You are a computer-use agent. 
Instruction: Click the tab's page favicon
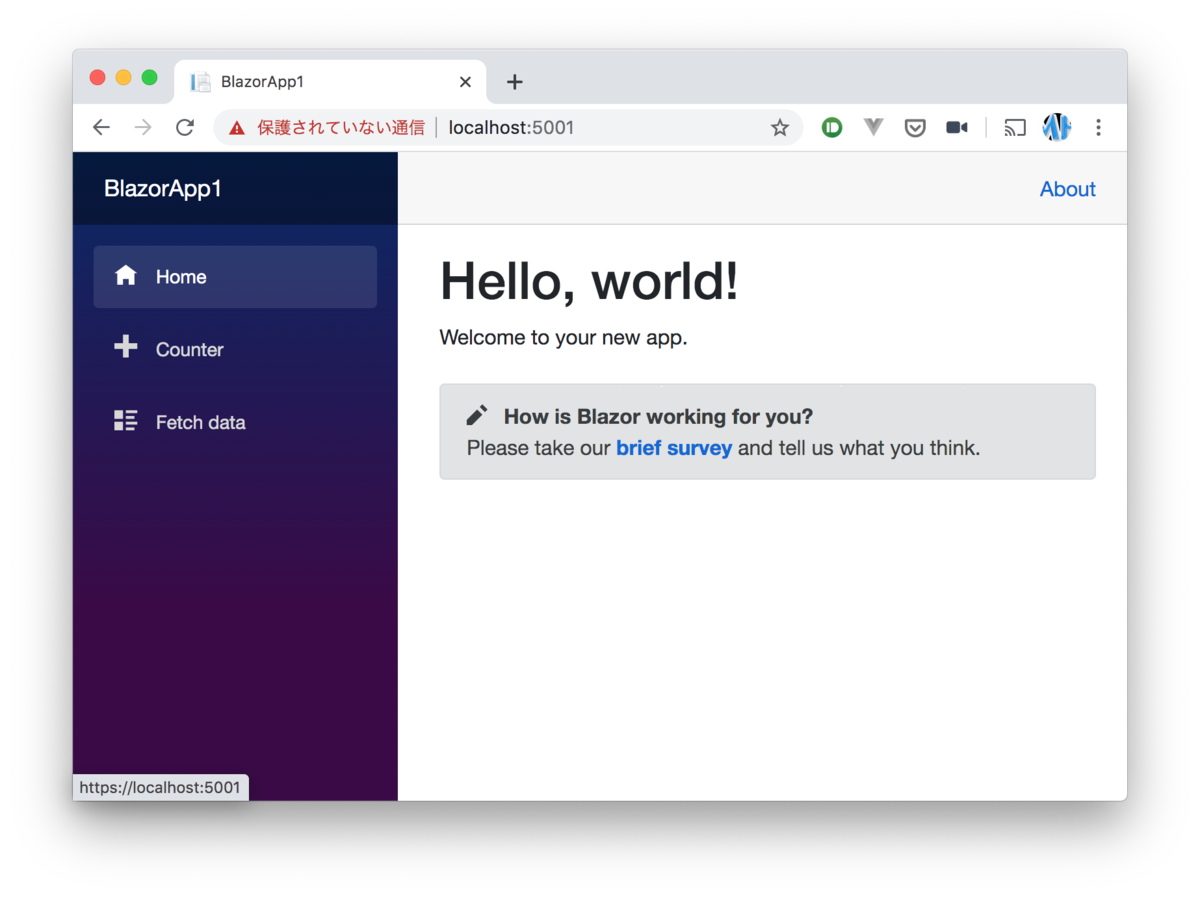tap(201, 82)
